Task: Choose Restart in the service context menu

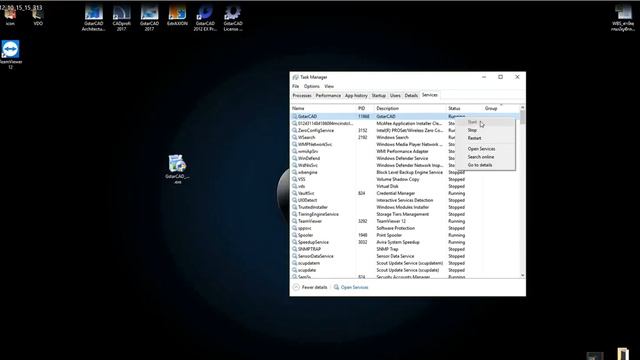Action: click(485, 138)
